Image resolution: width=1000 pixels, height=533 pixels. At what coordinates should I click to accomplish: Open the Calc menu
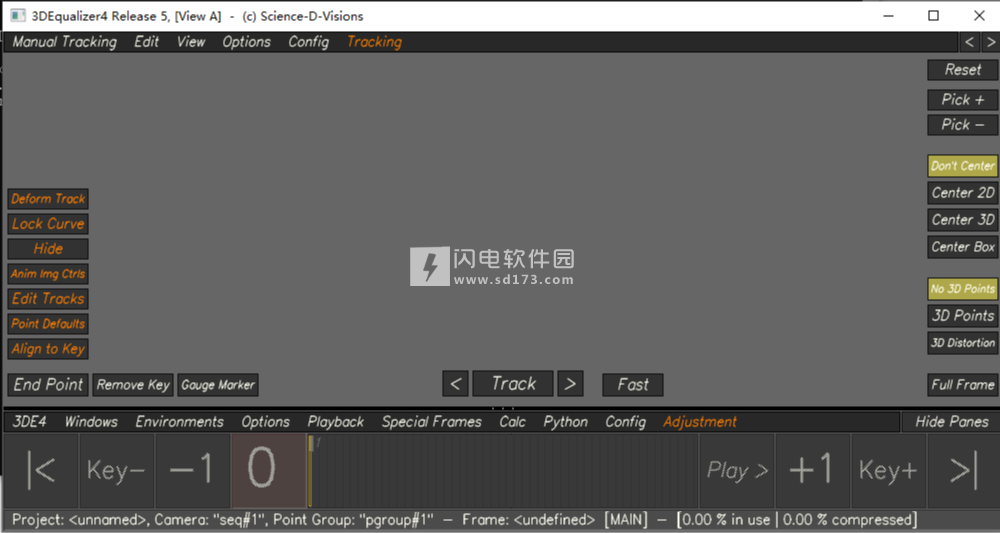click(513, 422)
